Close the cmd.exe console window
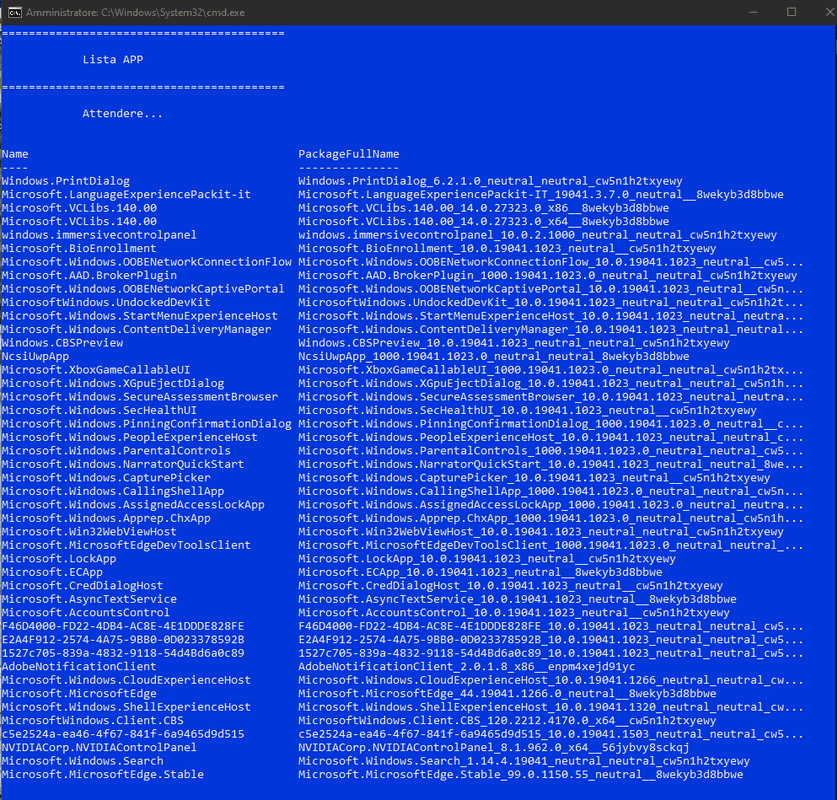The height and width of the screenshot is (800, 837). coord(829,12)
